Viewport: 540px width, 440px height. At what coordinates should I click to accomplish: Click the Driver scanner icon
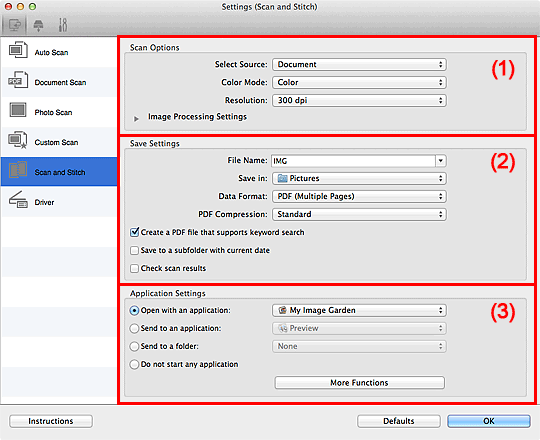click(x=18, y=200)
